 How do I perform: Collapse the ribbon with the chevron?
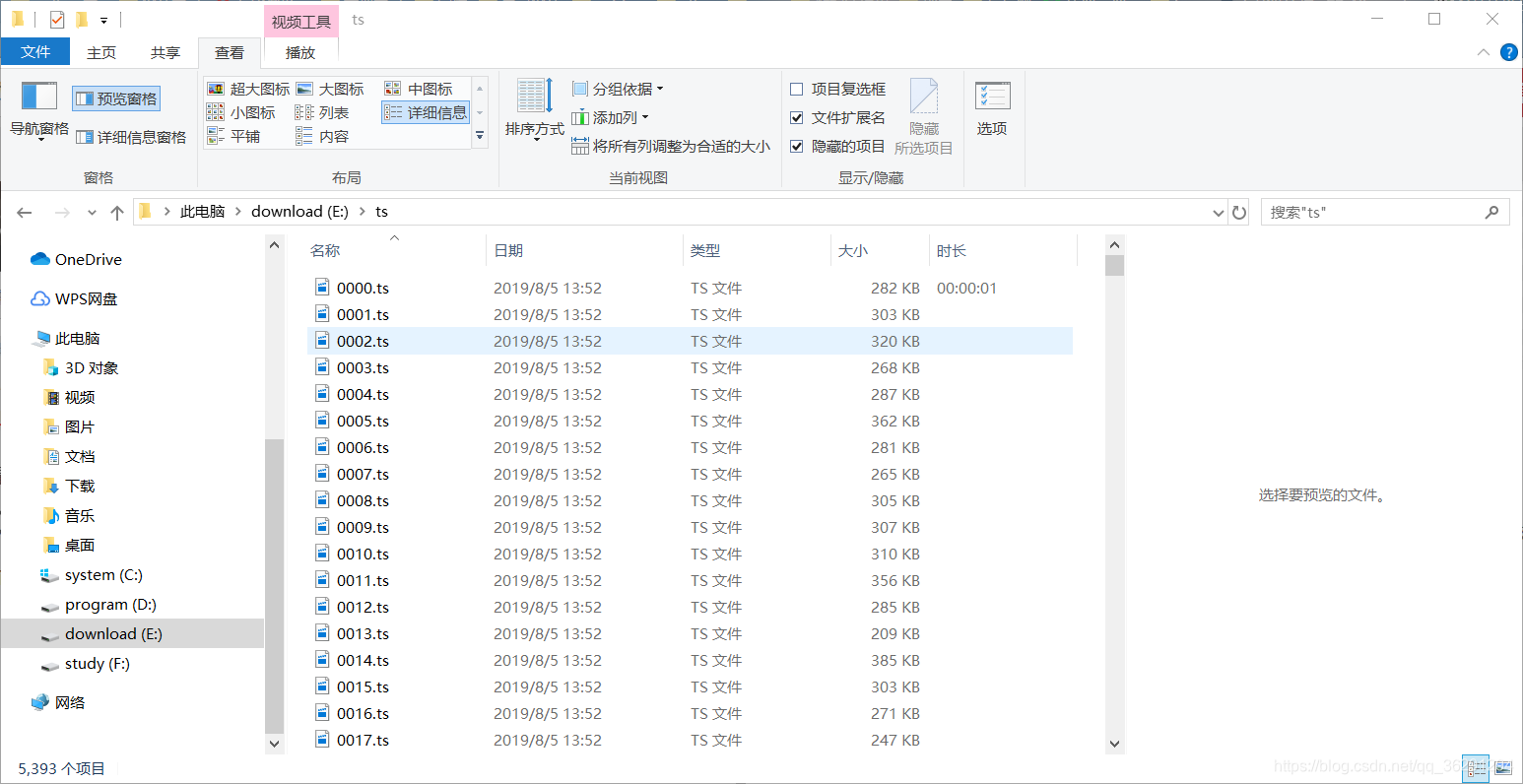[x=1484, y=52]
